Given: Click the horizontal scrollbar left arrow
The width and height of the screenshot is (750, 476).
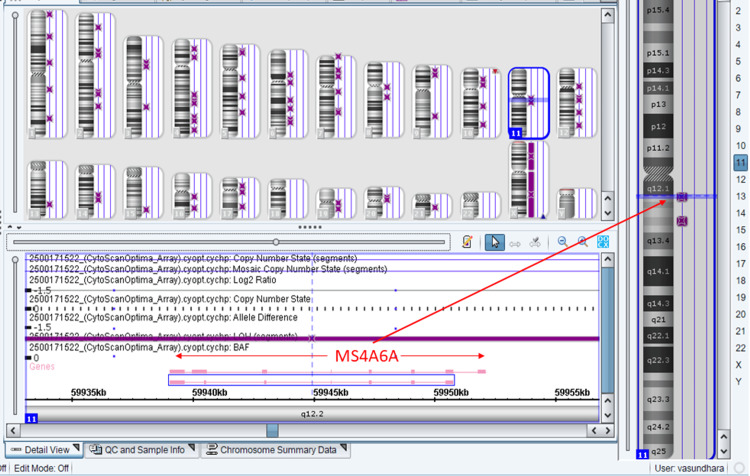Looking at the screenshot, I should [13, 430].
